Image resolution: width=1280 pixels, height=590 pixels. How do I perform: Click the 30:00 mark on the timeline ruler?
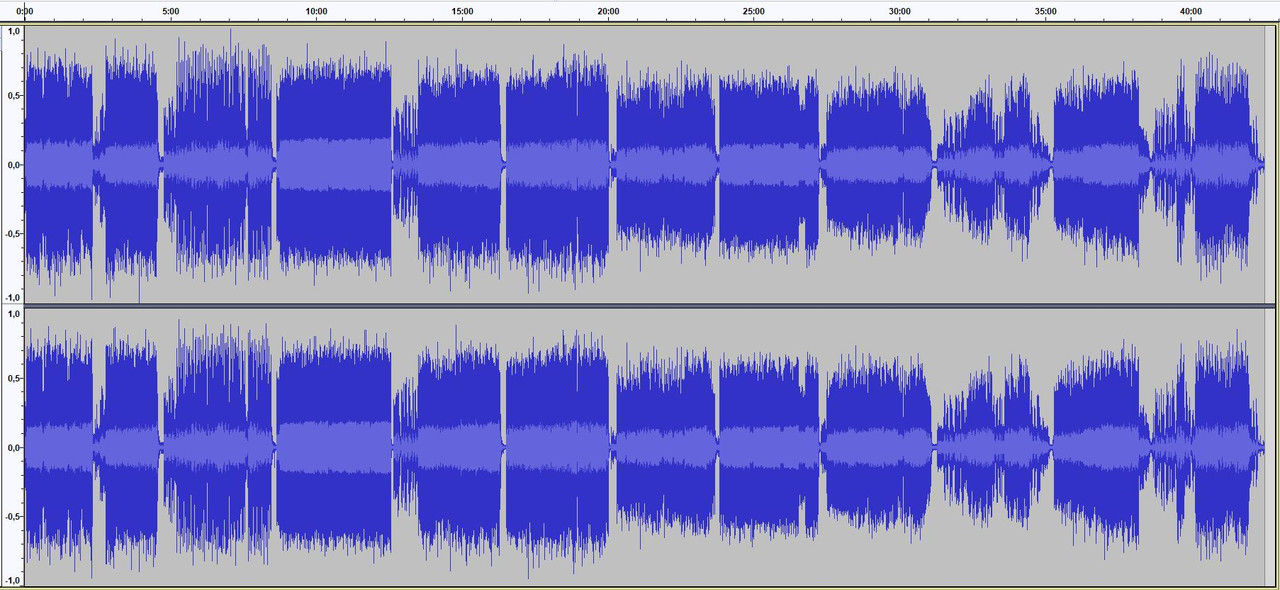tap(899, 11)
